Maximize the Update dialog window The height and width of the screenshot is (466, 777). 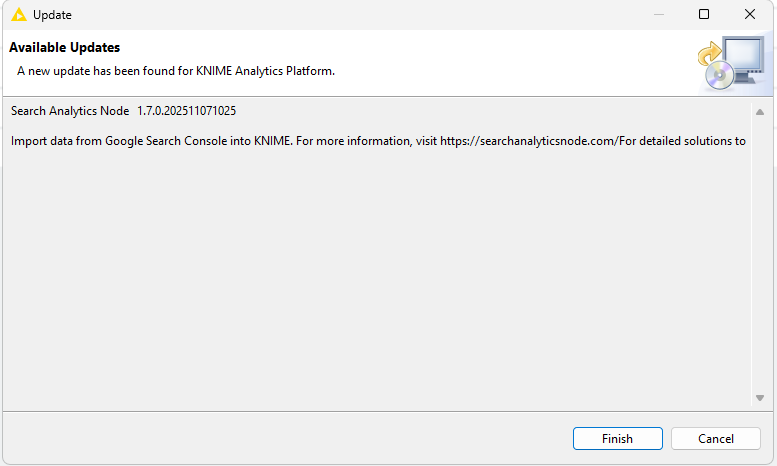[704, 15]
